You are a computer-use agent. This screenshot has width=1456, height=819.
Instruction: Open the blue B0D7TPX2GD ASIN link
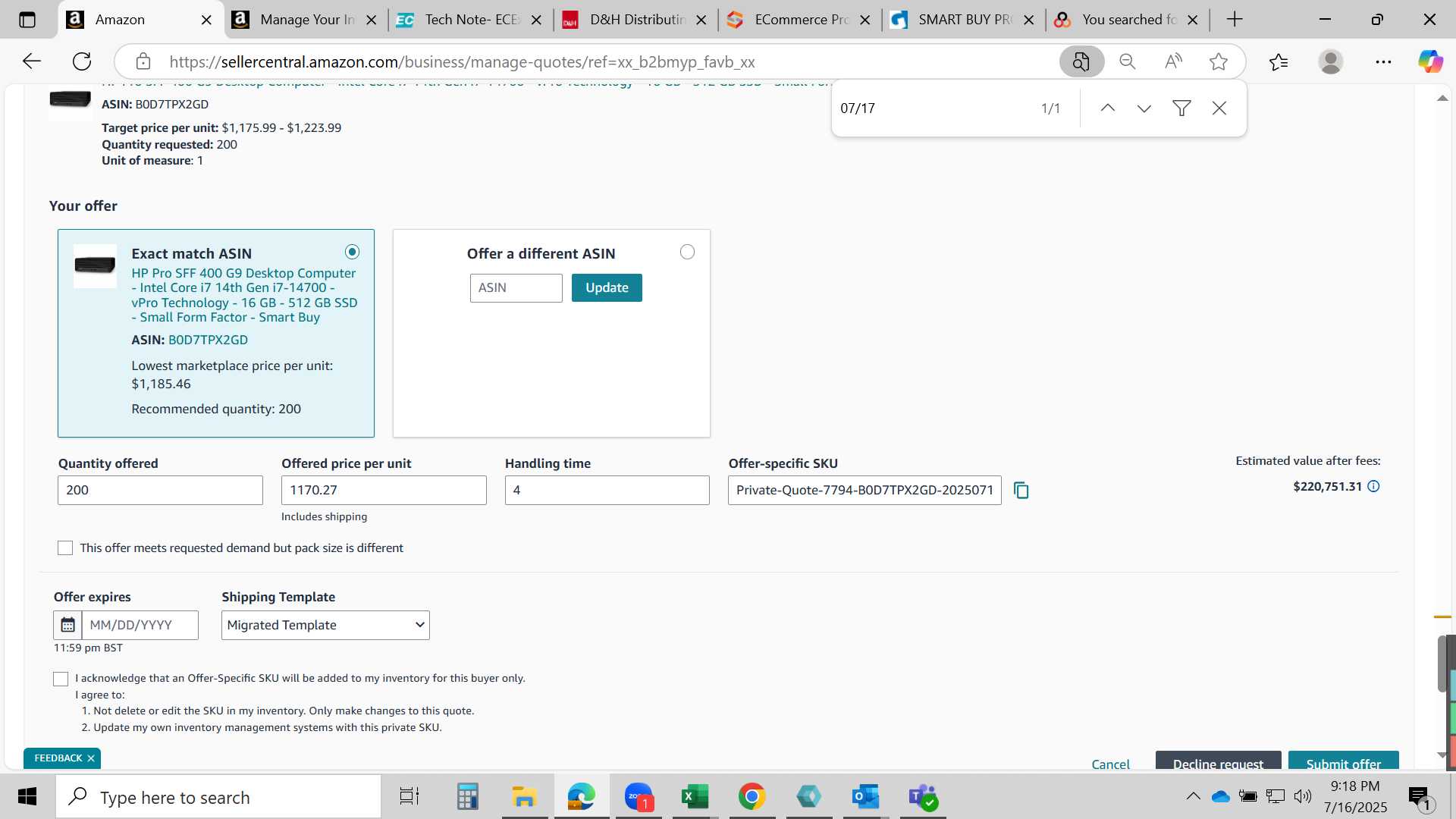(208, 340)
